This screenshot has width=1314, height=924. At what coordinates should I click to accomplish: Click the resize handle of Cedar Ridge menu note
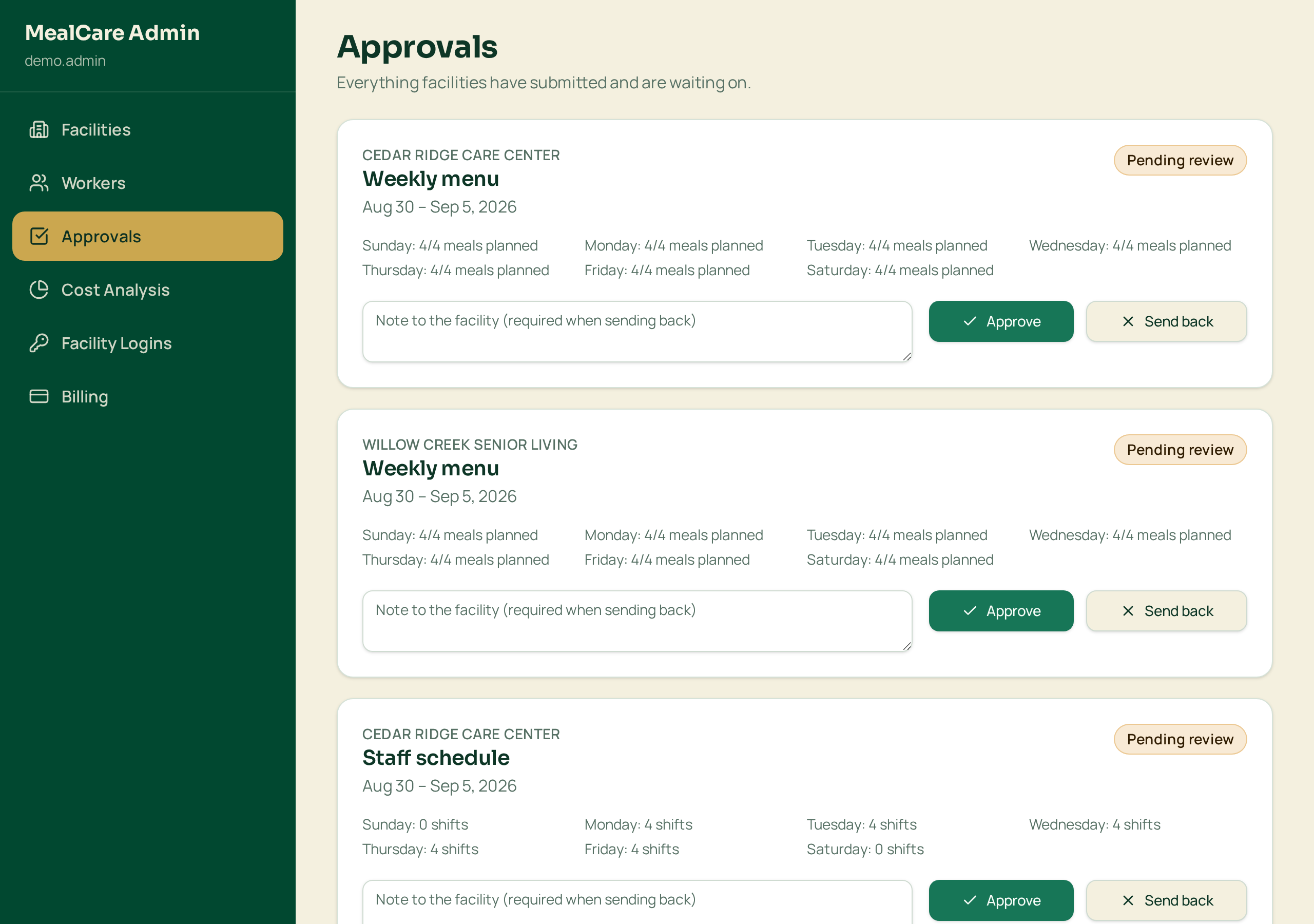[906, 357]
